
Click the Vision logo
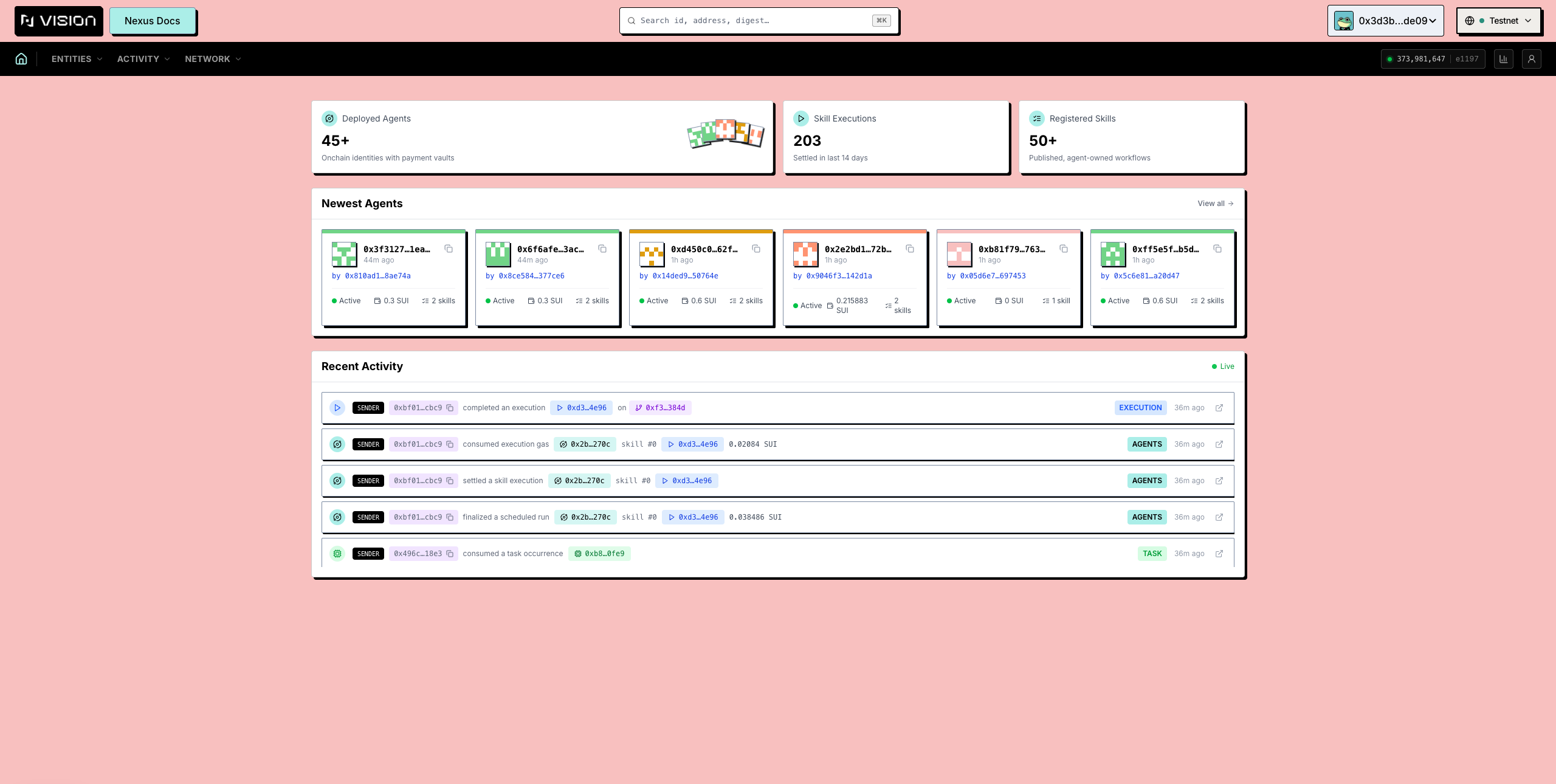(59, 21)
